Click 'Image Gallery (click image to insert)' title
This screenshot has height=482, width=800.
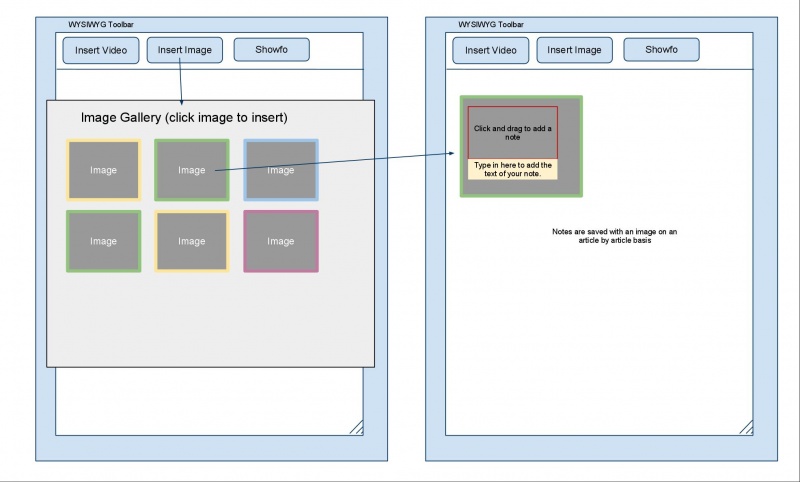click(x=184, y=117)
